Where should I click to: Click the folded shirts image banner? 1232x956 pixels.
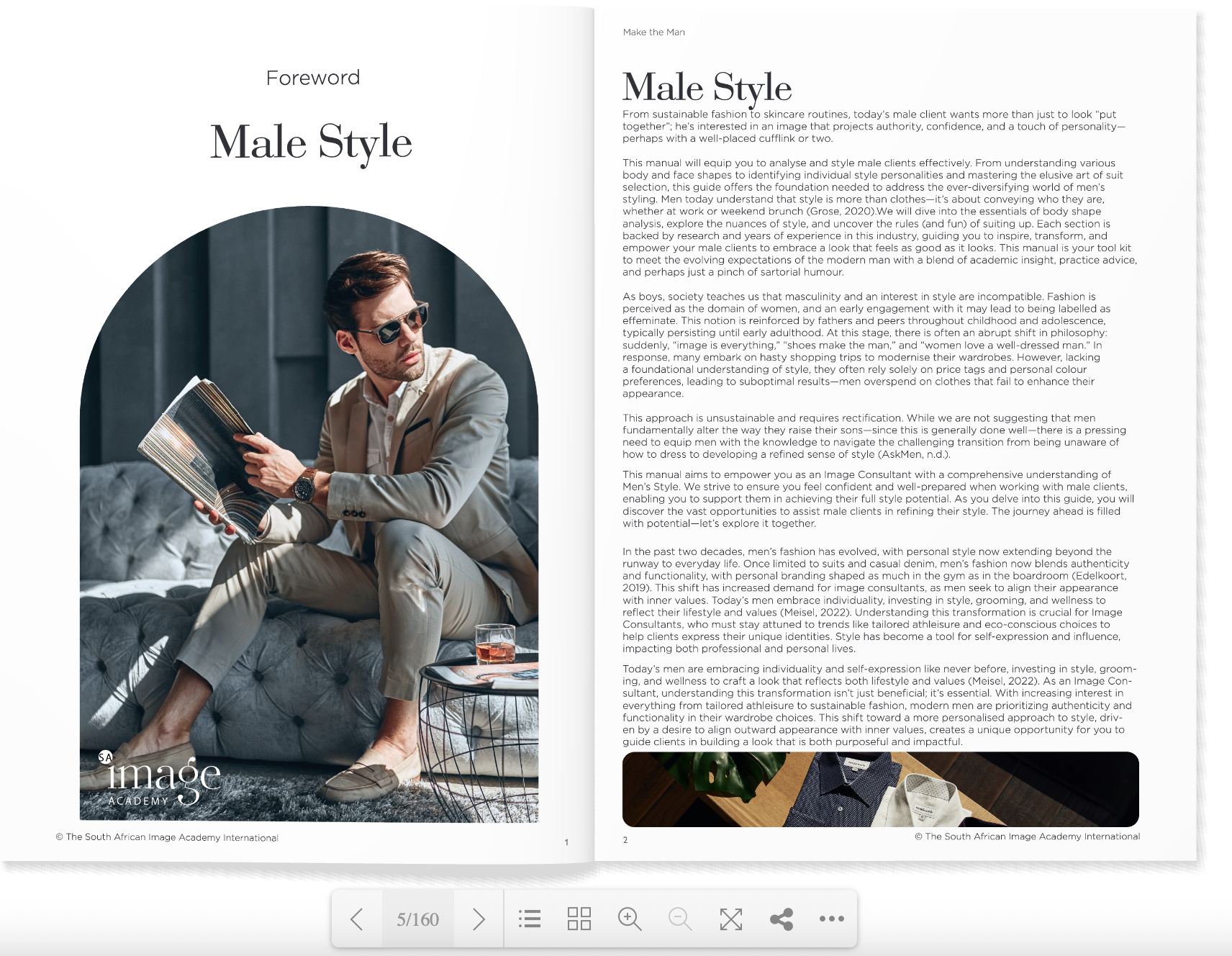pos(881,789)
